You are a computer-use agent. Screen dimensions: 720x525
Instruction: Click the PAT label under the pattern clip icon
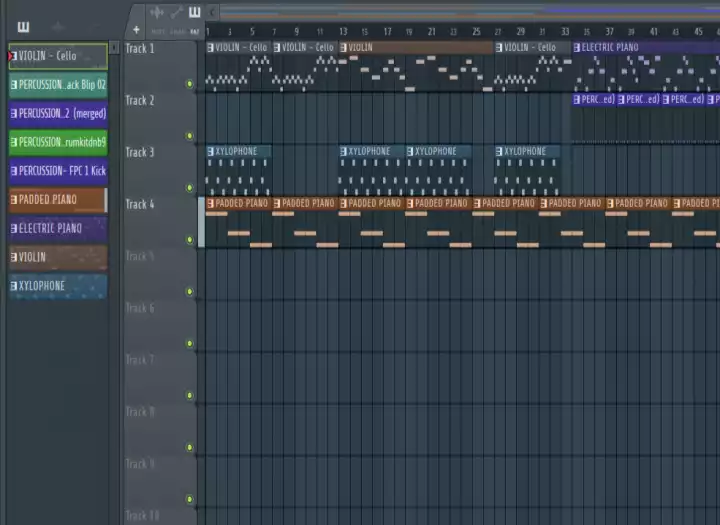(x=195, y=32)
